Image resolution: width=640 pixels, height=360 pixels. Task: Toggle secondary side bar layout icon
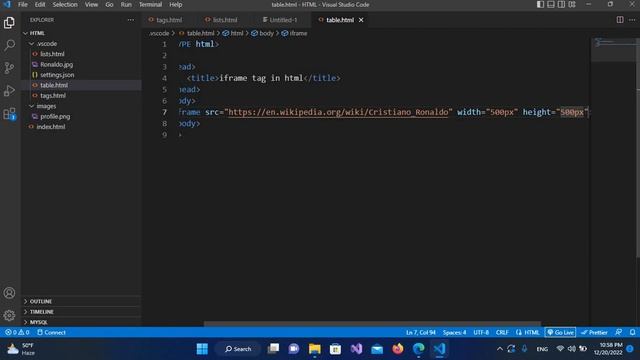562,4
